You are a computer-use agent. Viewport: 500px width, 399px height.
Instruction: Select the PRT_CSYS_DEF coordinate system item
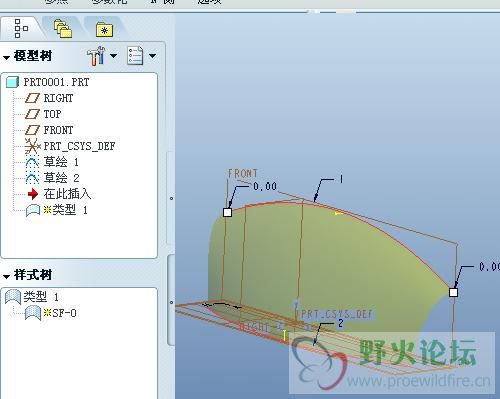point(70,146)
